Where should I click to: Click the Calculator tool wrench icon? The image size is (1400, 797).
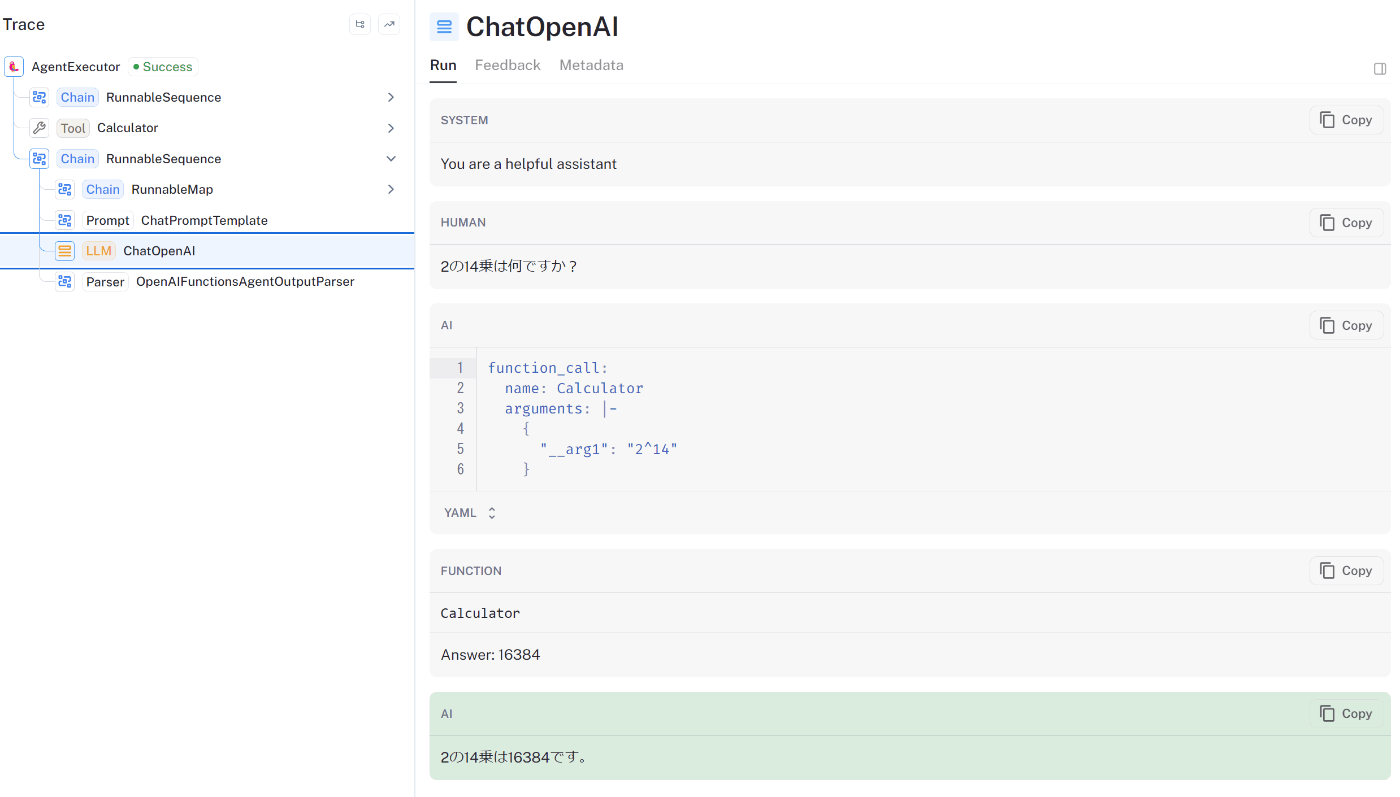(39, 128)
